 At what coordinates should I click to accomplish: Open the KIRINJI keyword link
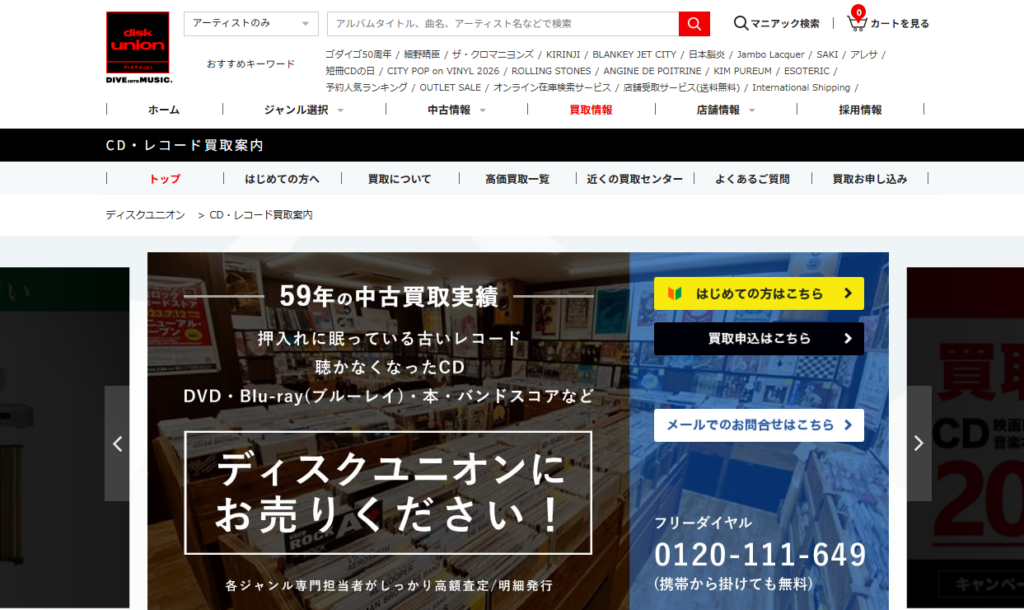(563, 54)
